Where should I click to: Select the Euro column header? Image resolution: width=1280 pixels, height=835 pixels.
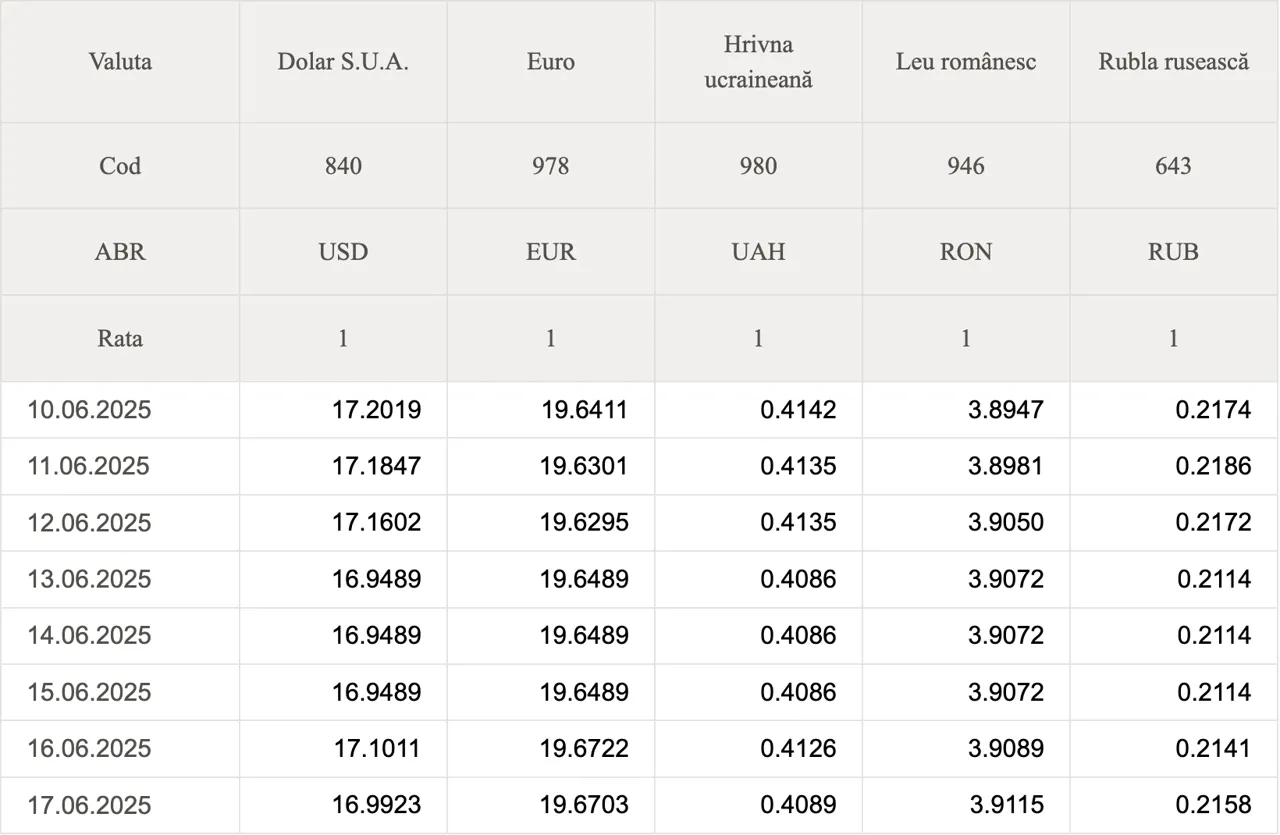click(x=551, y=62)
